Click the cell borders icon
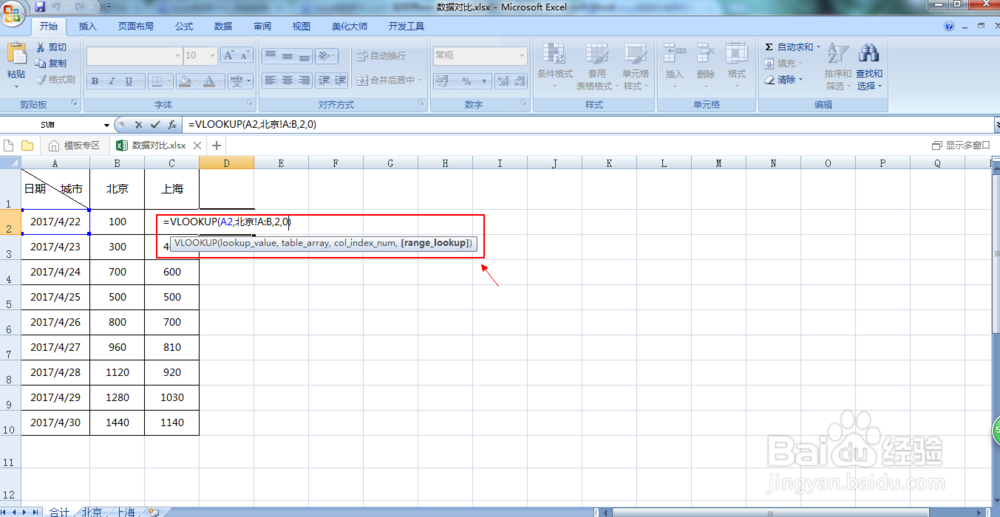Screen dimensions: 1000x517 (156, 81)
